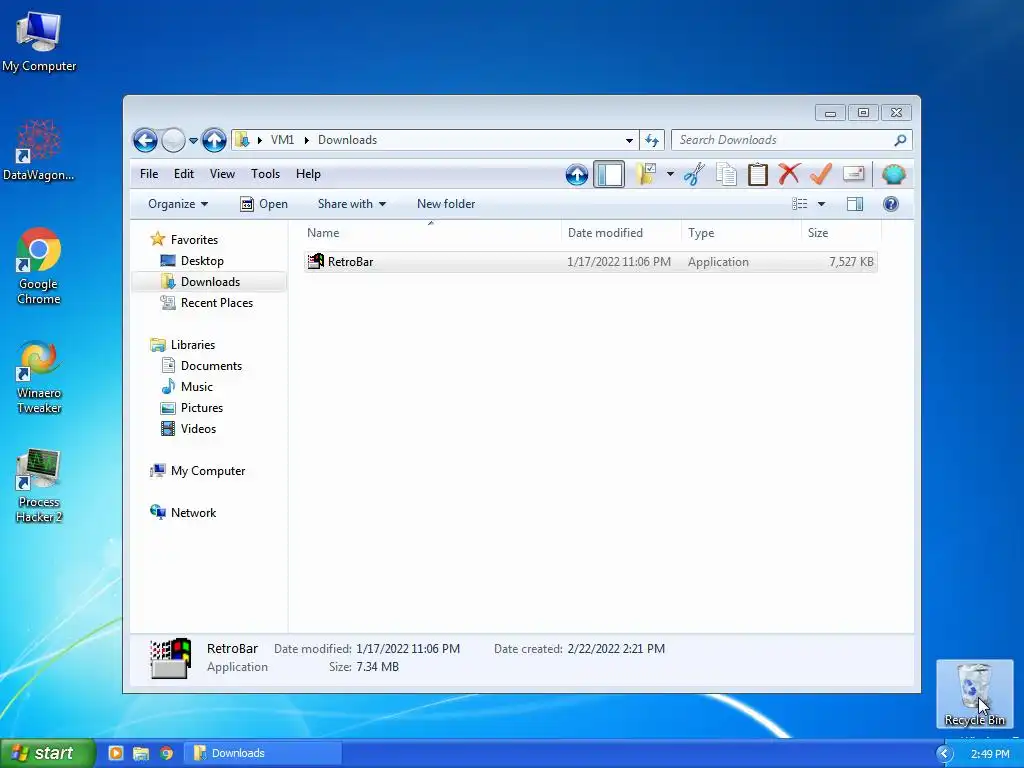
Task: Open dropdown arrow next to Folder Options icon
Action: point(670,174)
